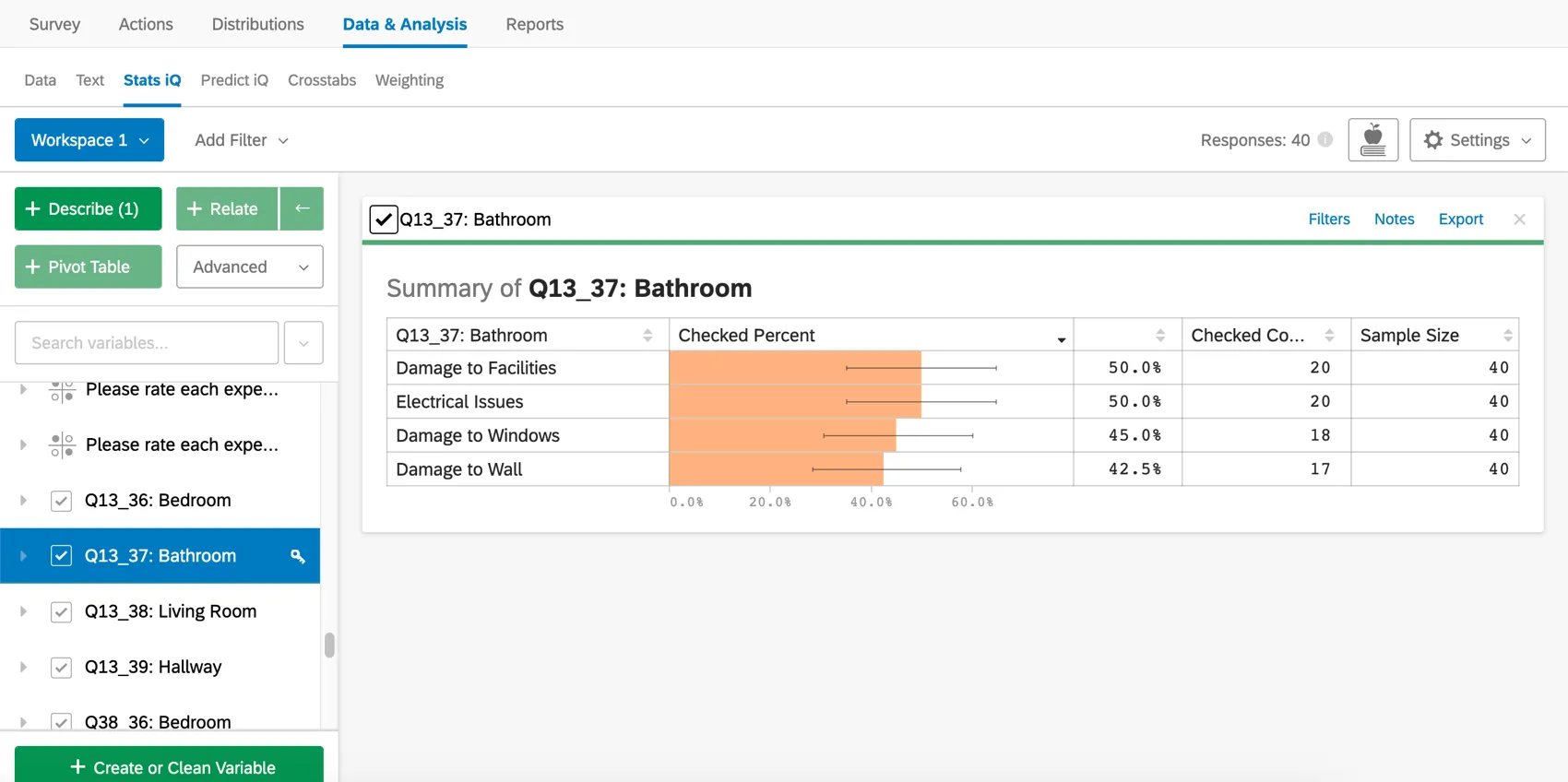The width and height of the screenshot is (1568, 782).
Task: Click the info icon beside Responses count
Action: point(1325,140)
